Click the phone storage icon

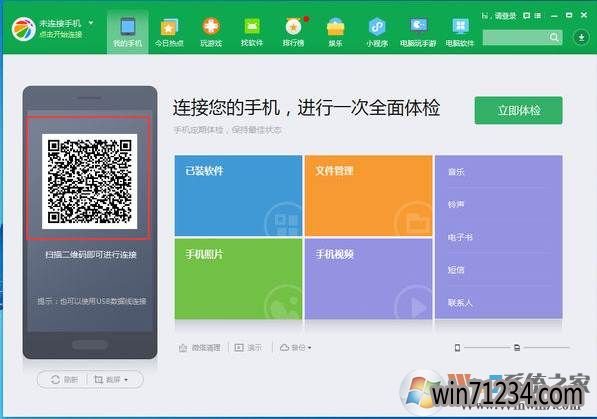pos(457,347)
